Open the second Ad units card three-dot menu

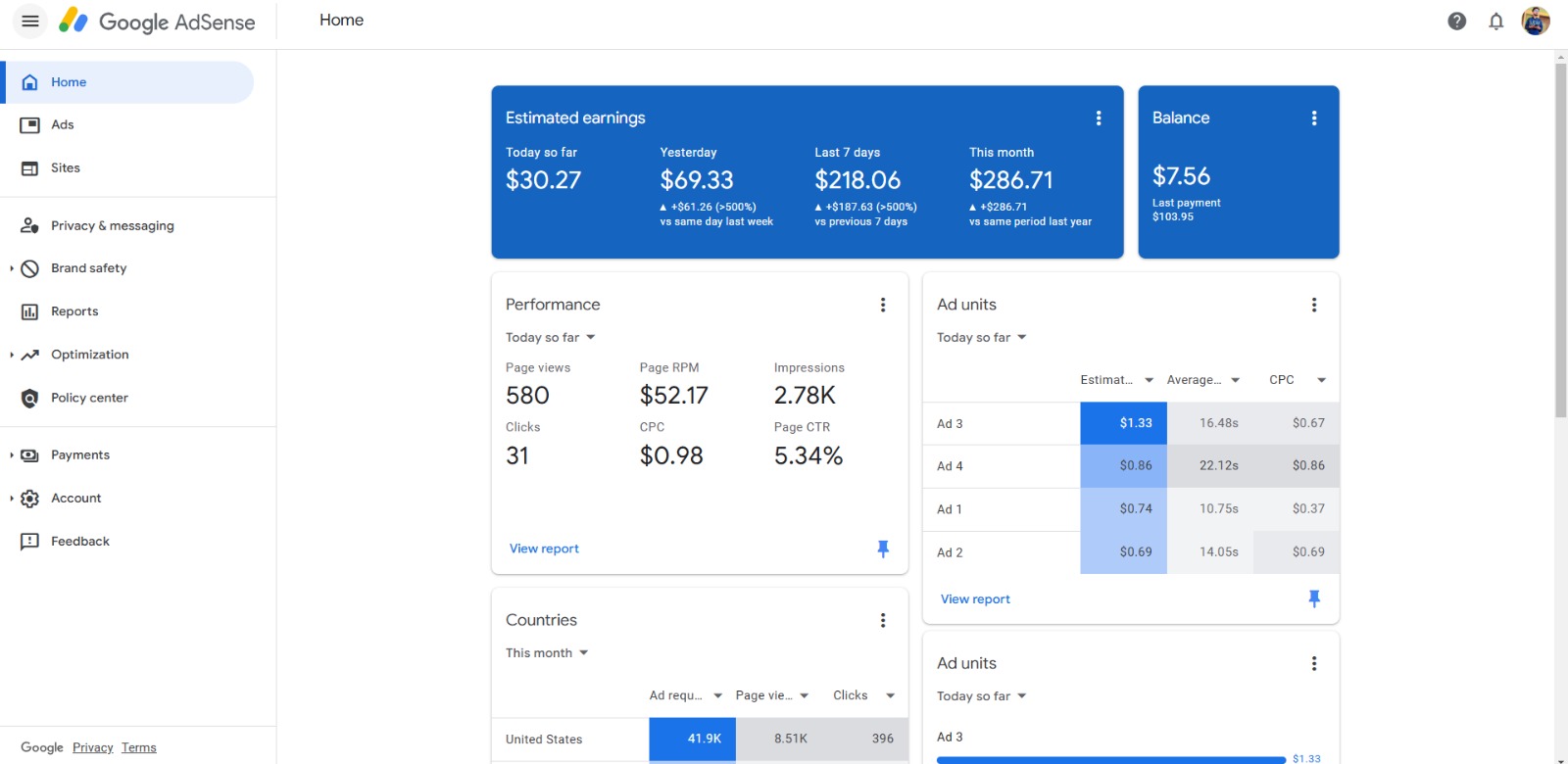(1314, 663)
